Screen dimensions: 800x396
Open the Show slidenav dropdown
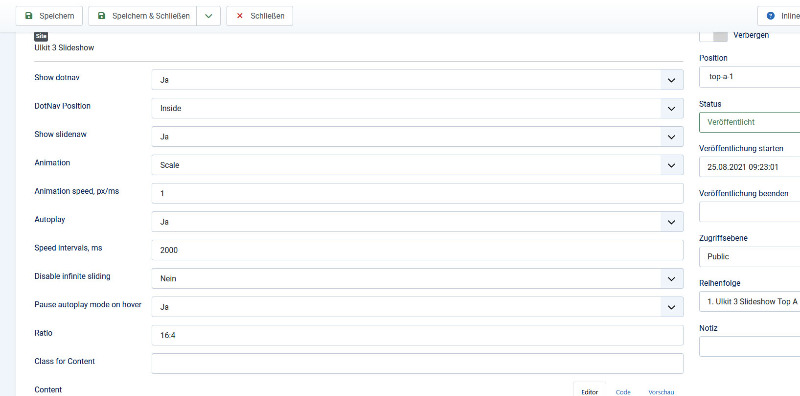click(x=417, y=137)
